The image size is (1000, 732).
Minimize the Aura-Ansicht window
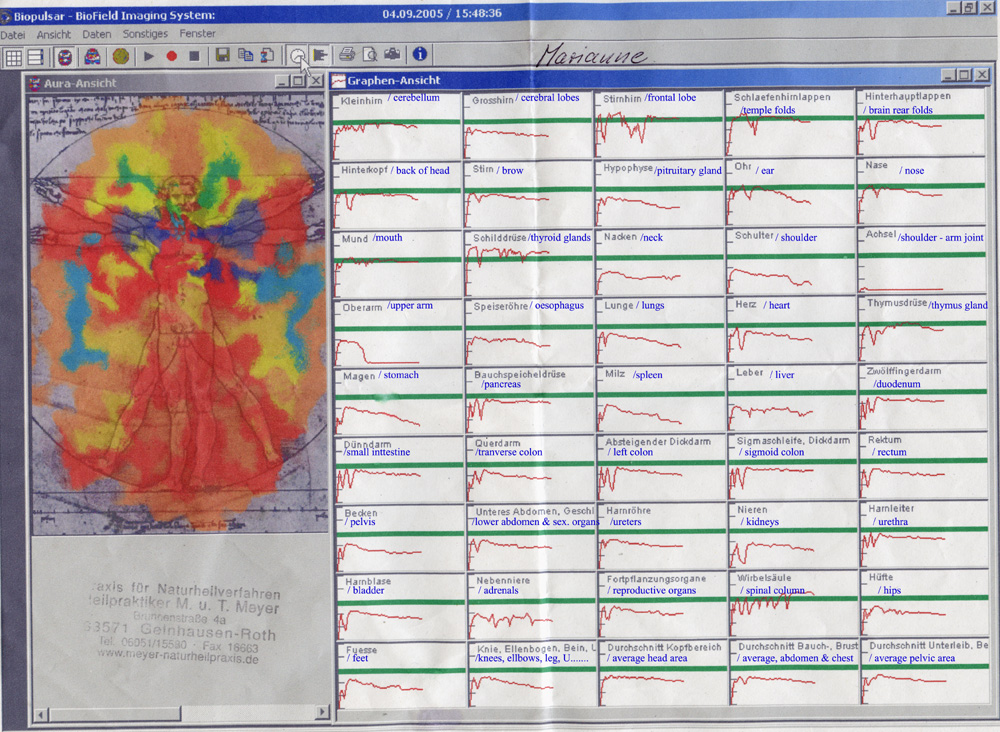click(x=283, y=81)
